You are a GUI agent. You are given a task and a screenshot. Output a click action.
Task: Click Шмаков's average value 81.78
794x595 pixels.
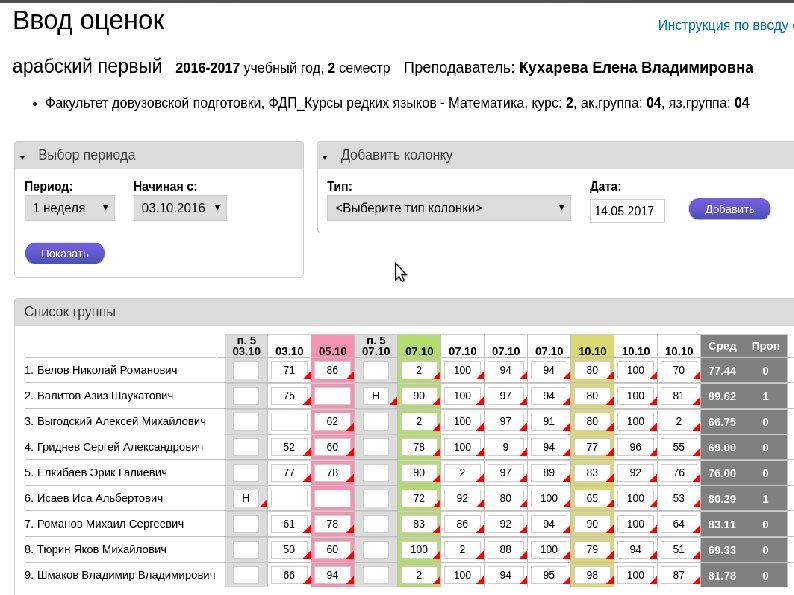[722, 576]
